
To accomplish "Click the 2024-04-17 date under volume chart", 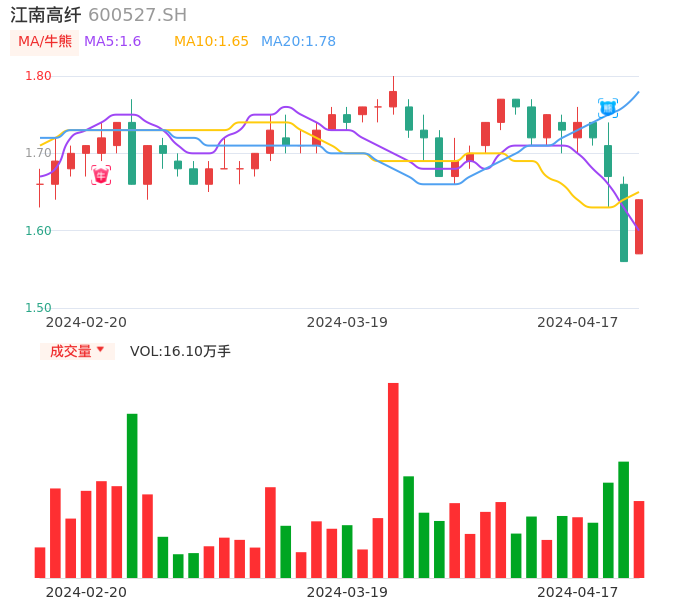I will [x=578, y=592].
